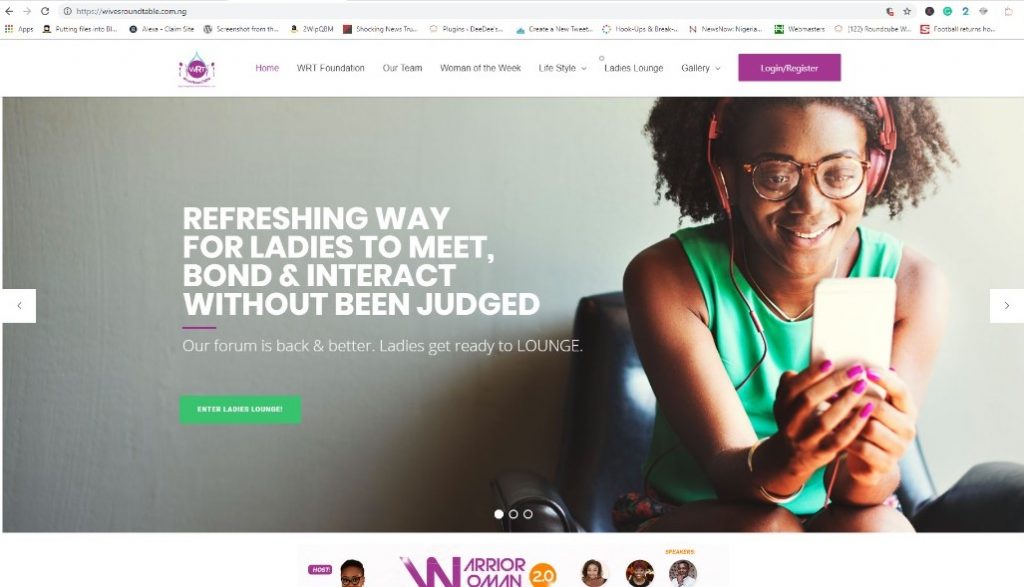Click the WRT logo in the header
Viewport: 1024px width, 587px height.
pos(197,69)
